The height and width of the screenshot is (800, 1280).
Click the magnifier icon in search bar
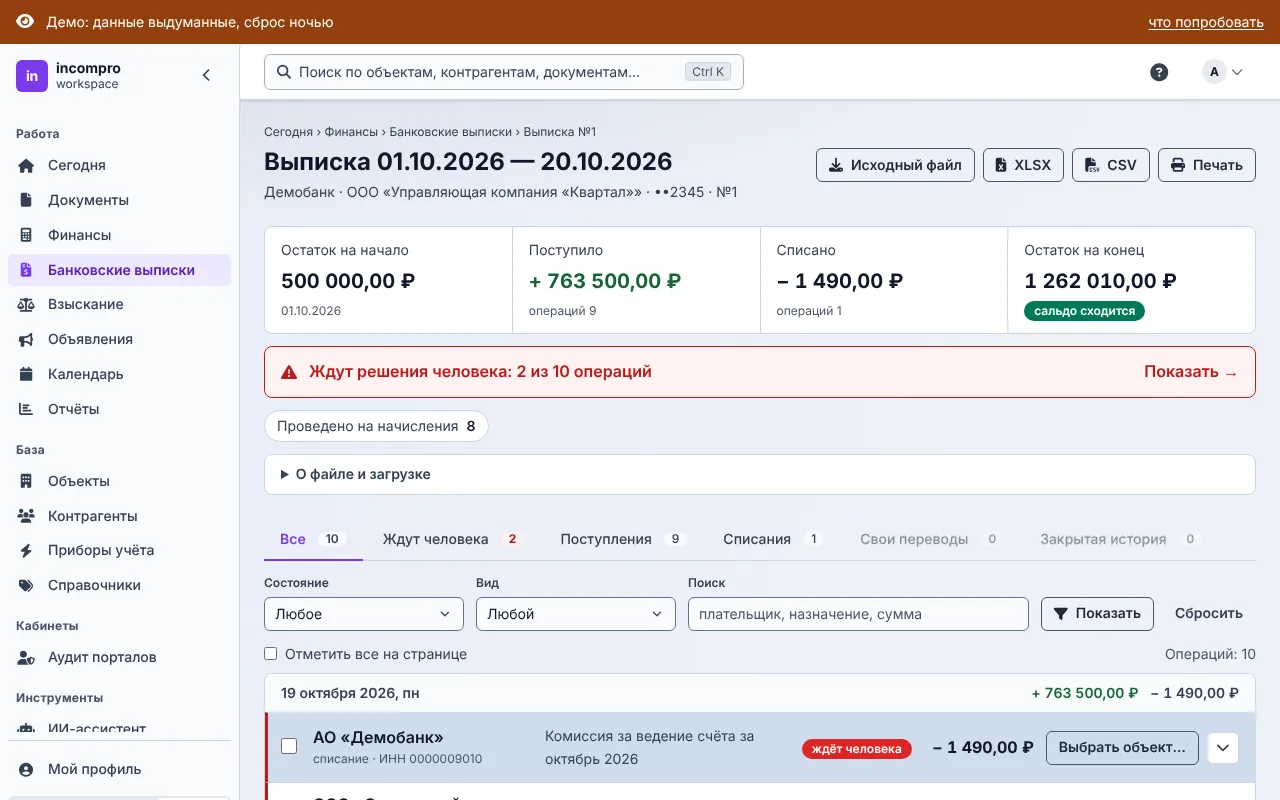point(283,72)
